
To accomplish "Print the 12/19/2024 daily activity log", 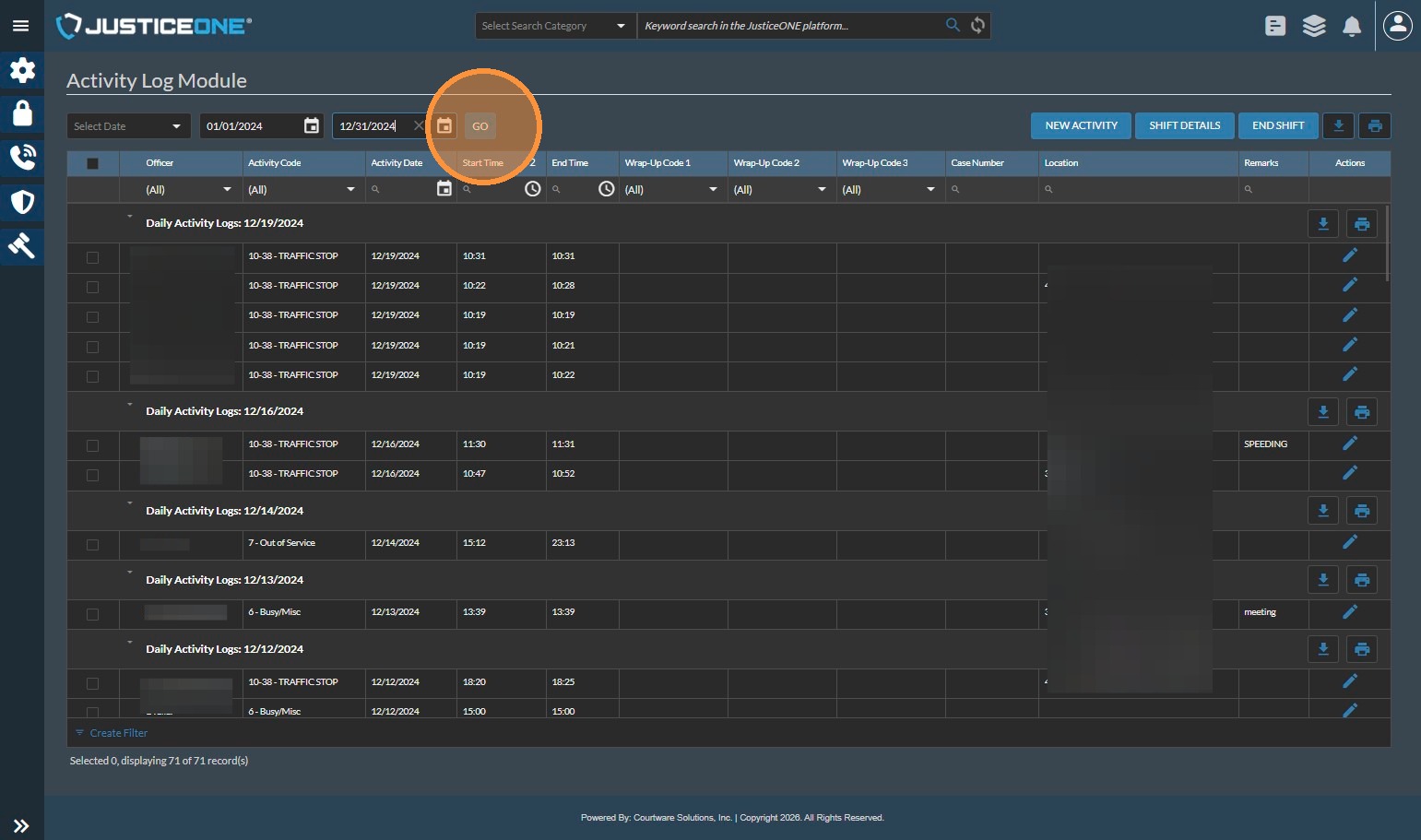I will coord(1361,224).
